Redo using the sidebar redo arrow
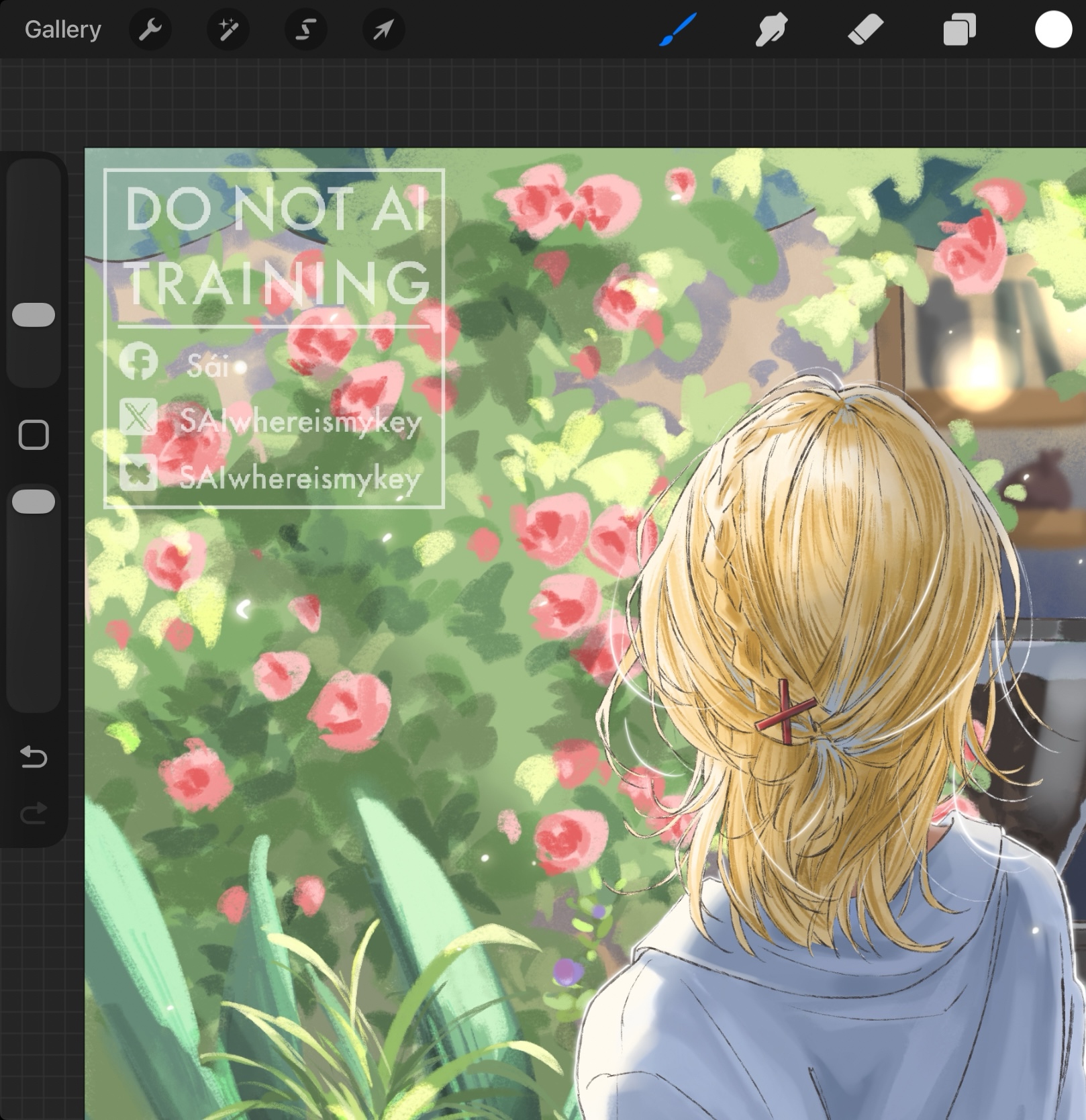Viewport: 1086px width, 1120px height. [34, 813]
